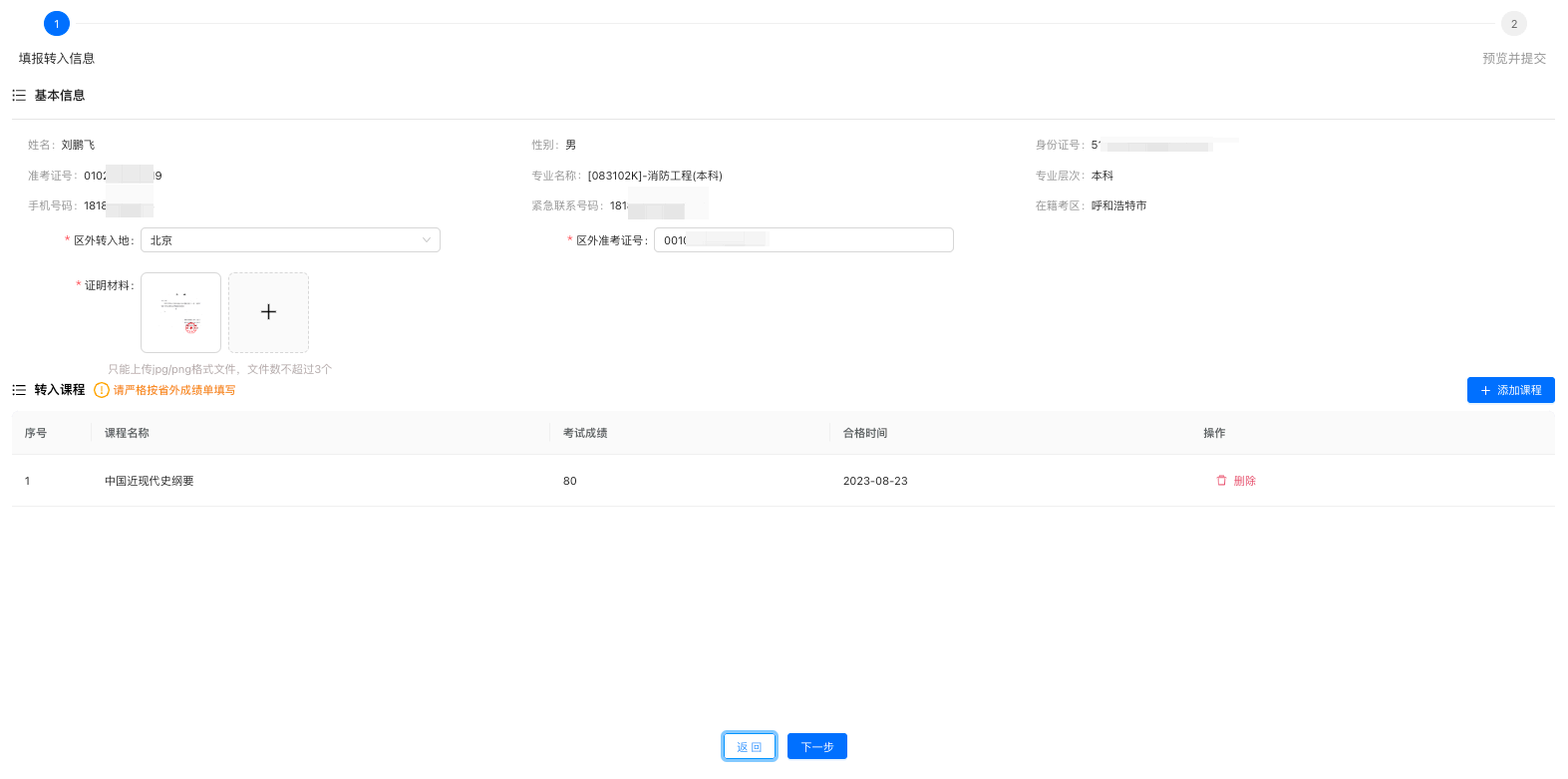Viewport: 1568px width, 779px height.
Task: Click the step 1 circle indicator
Action: coord(57,24)
